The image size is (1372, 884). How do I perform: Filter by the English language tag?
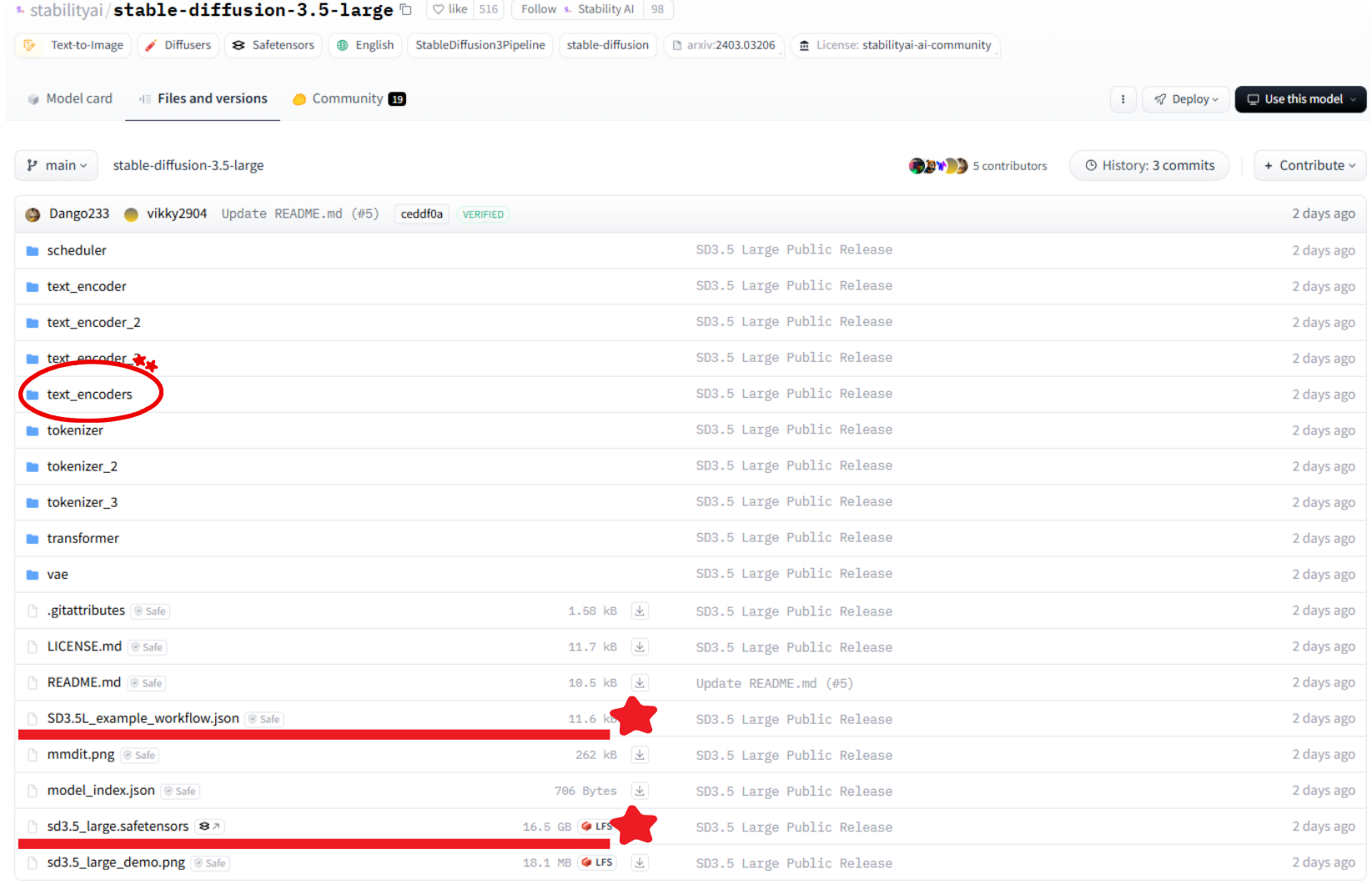(x=365, y=45)
